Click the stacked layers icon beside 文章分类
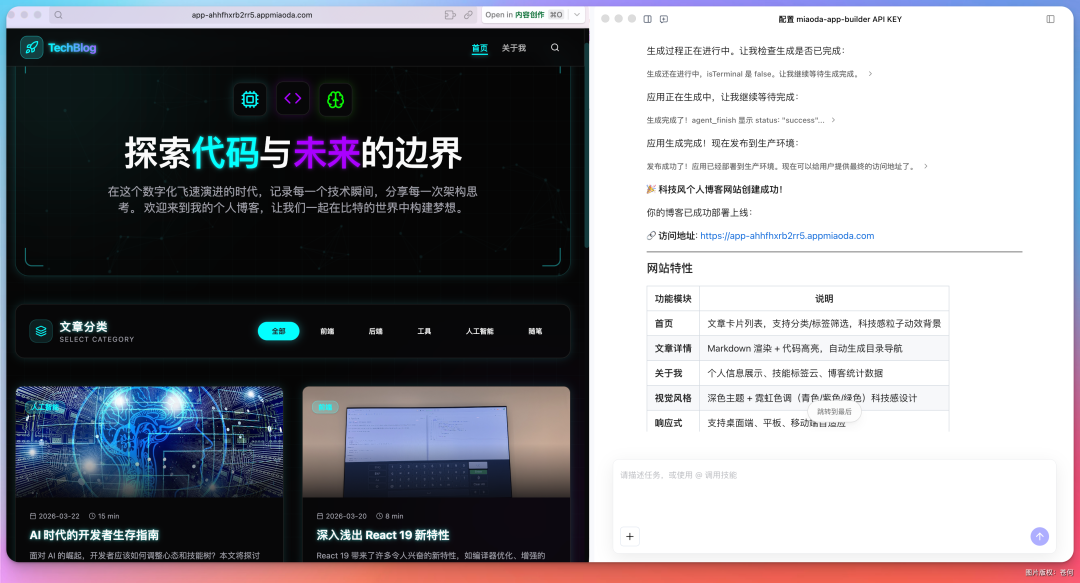The width and height of the screenshot is (1080, 583). (41, 331)
